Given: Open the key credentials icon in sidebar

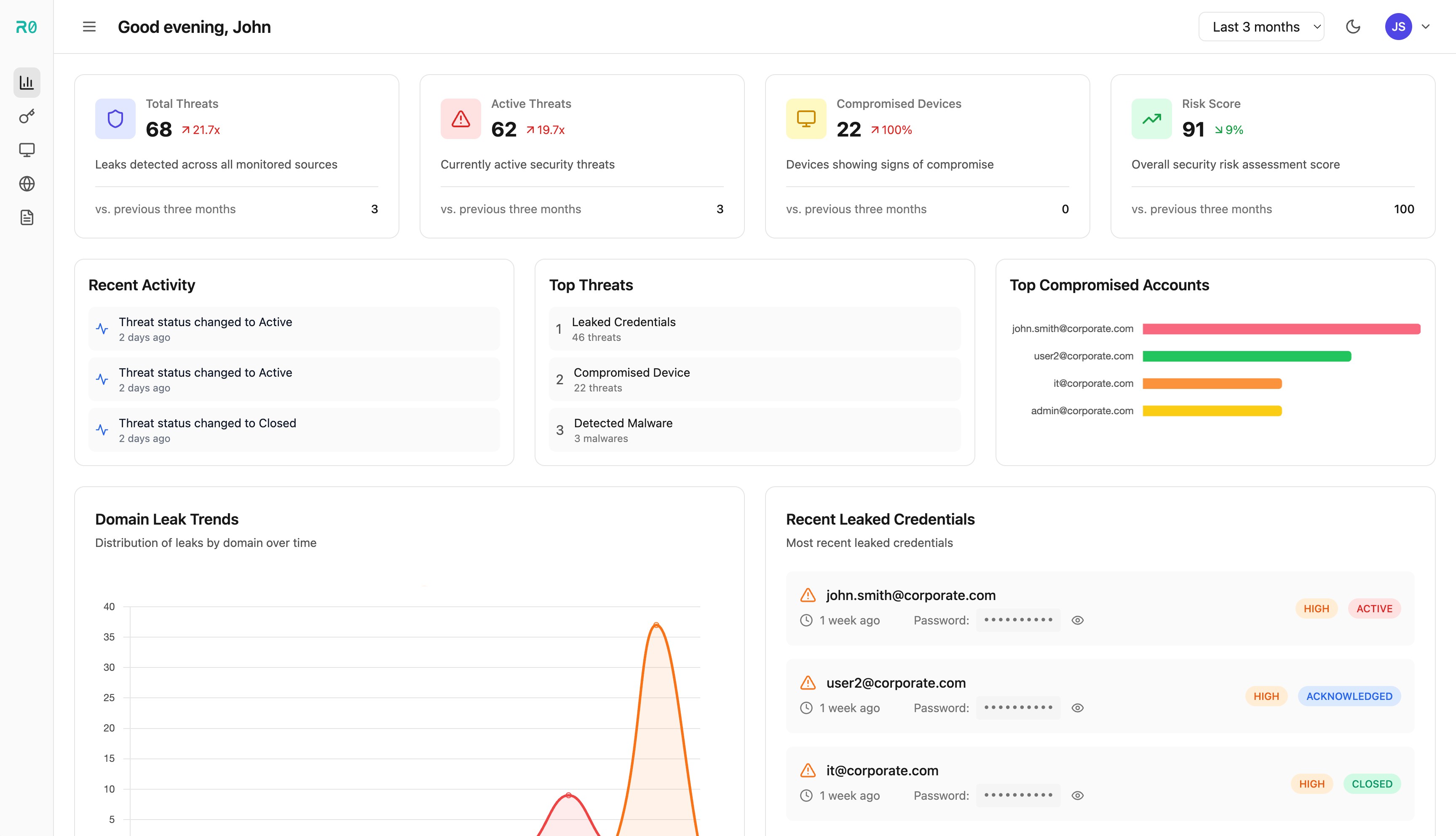Looking at the screenshot, I should tap(27, 117).
